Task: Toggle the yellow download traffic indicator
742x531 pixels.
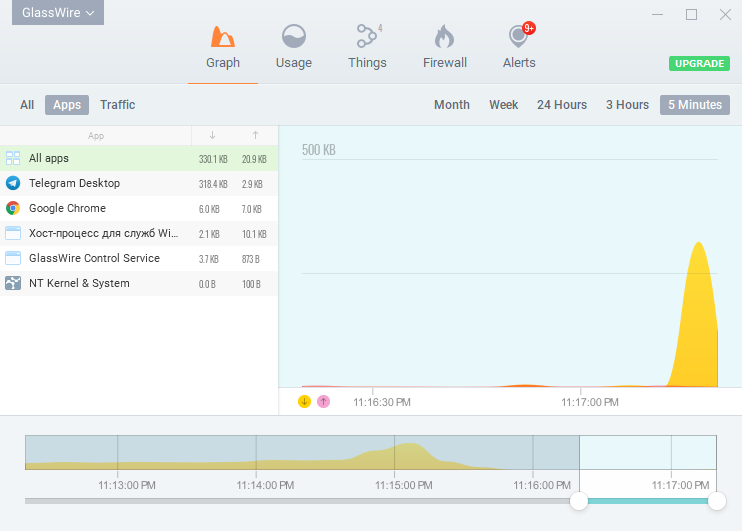Action: [304, 402]
